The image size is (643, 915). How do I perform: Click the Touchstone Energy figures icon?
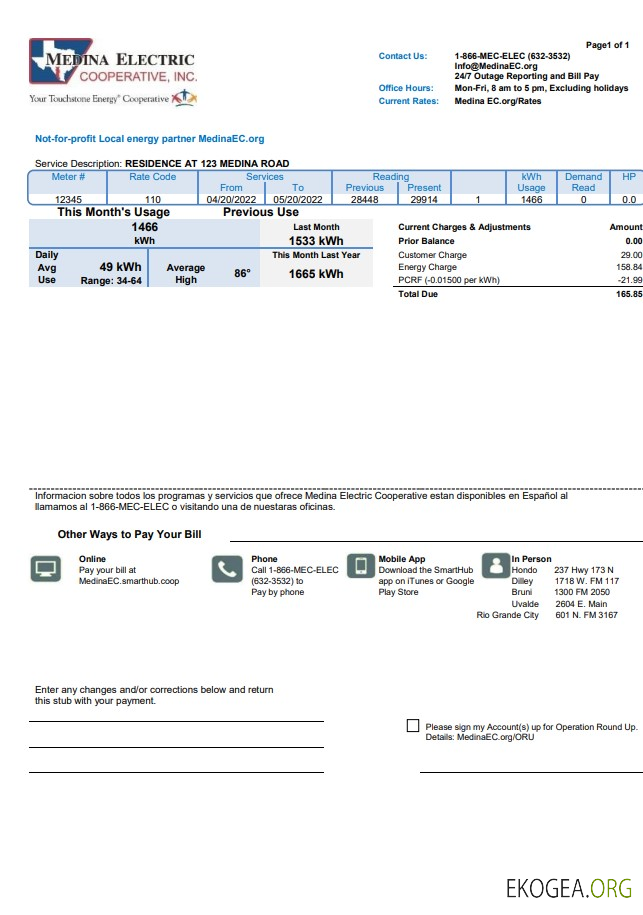[x=184, y=98]
